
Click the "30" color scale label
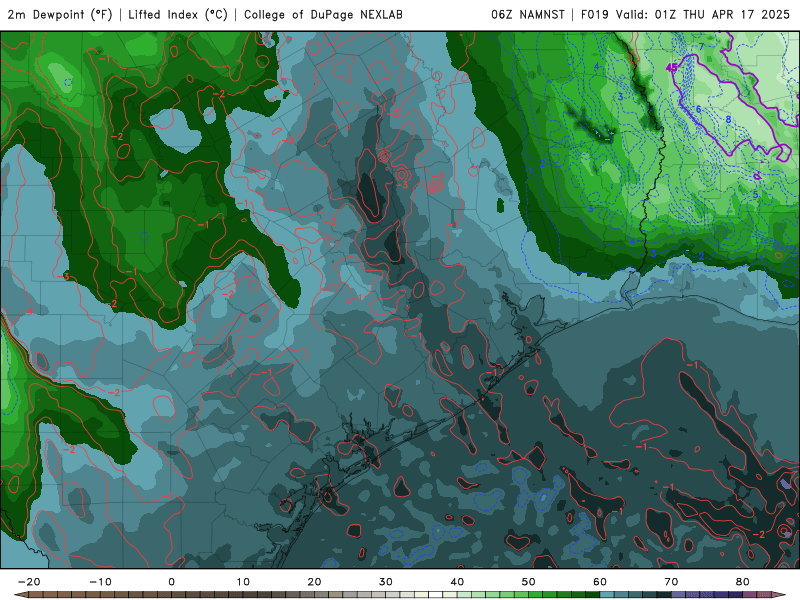[x=386, y=582]
